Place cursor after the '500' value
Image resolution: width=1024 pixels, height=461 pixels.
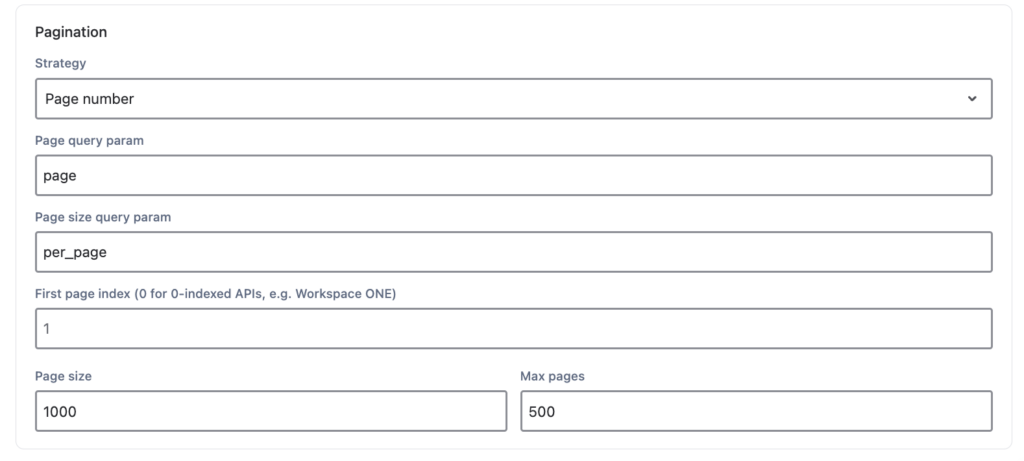pyautogui.click(x=556, y=411)
